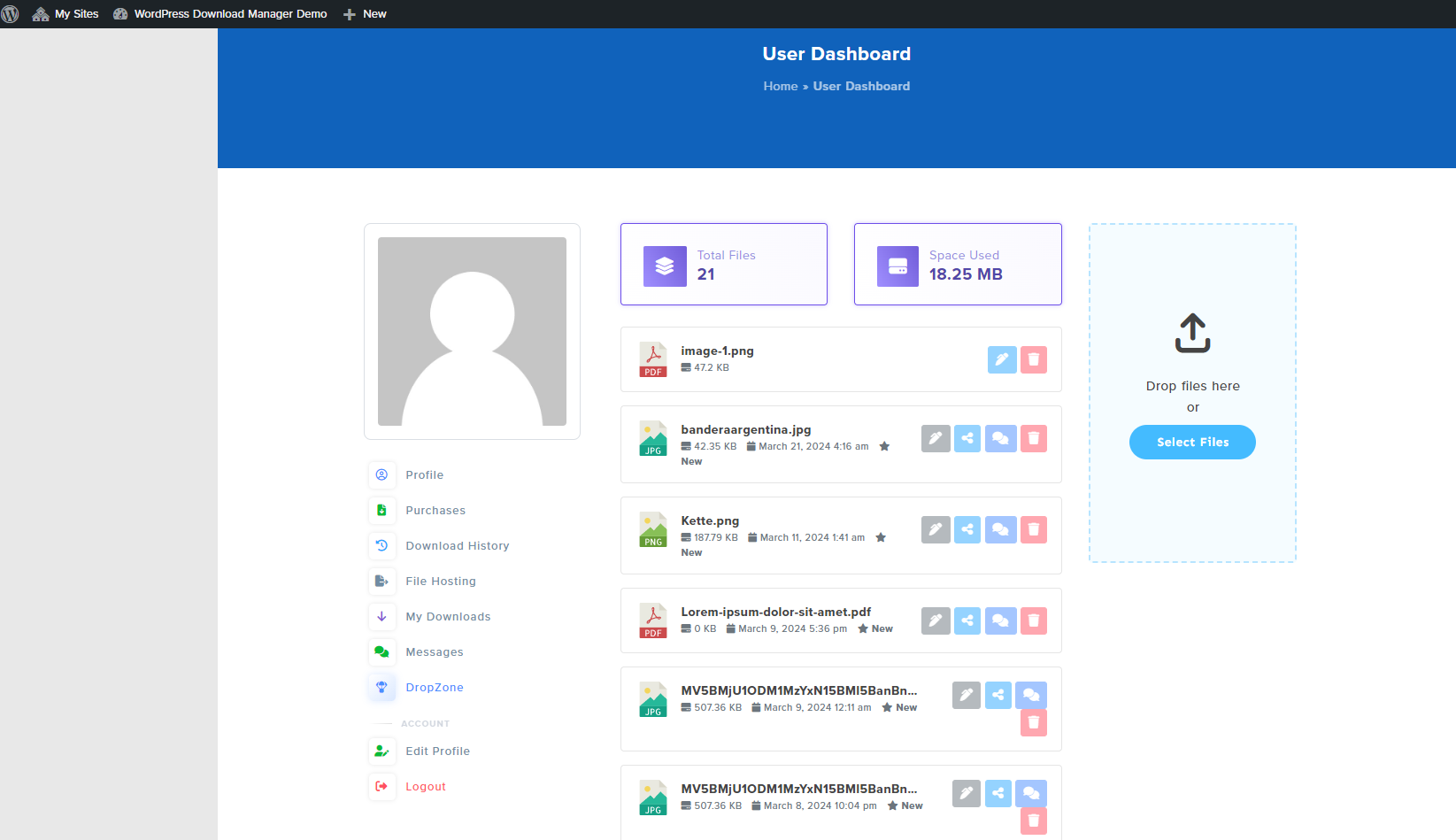This screenshot has width=1456, height=840.
Task: Open Download History in sidebar
Action: 457,546
